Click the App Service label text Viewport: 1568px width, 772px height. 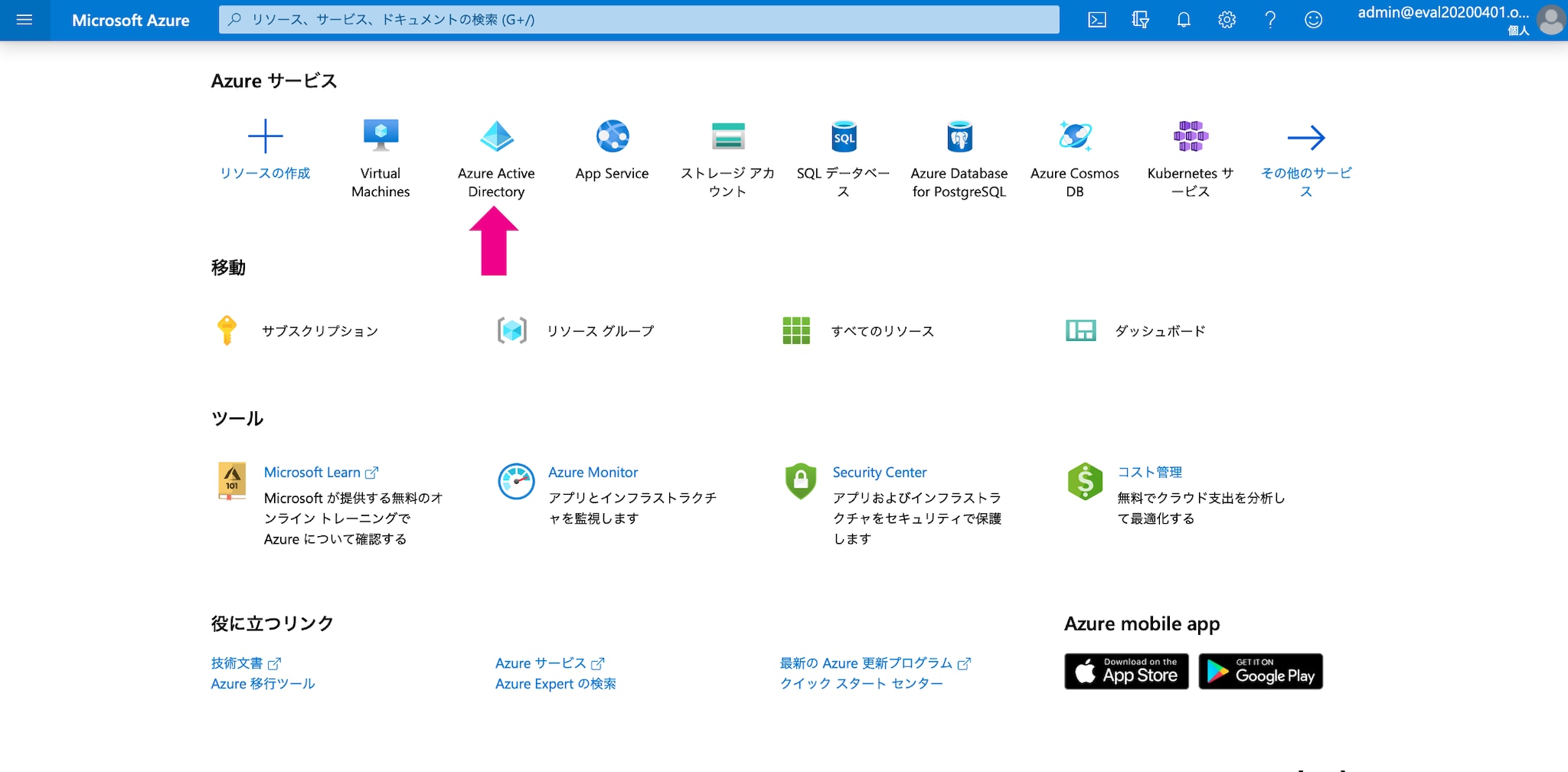(612, 173)
